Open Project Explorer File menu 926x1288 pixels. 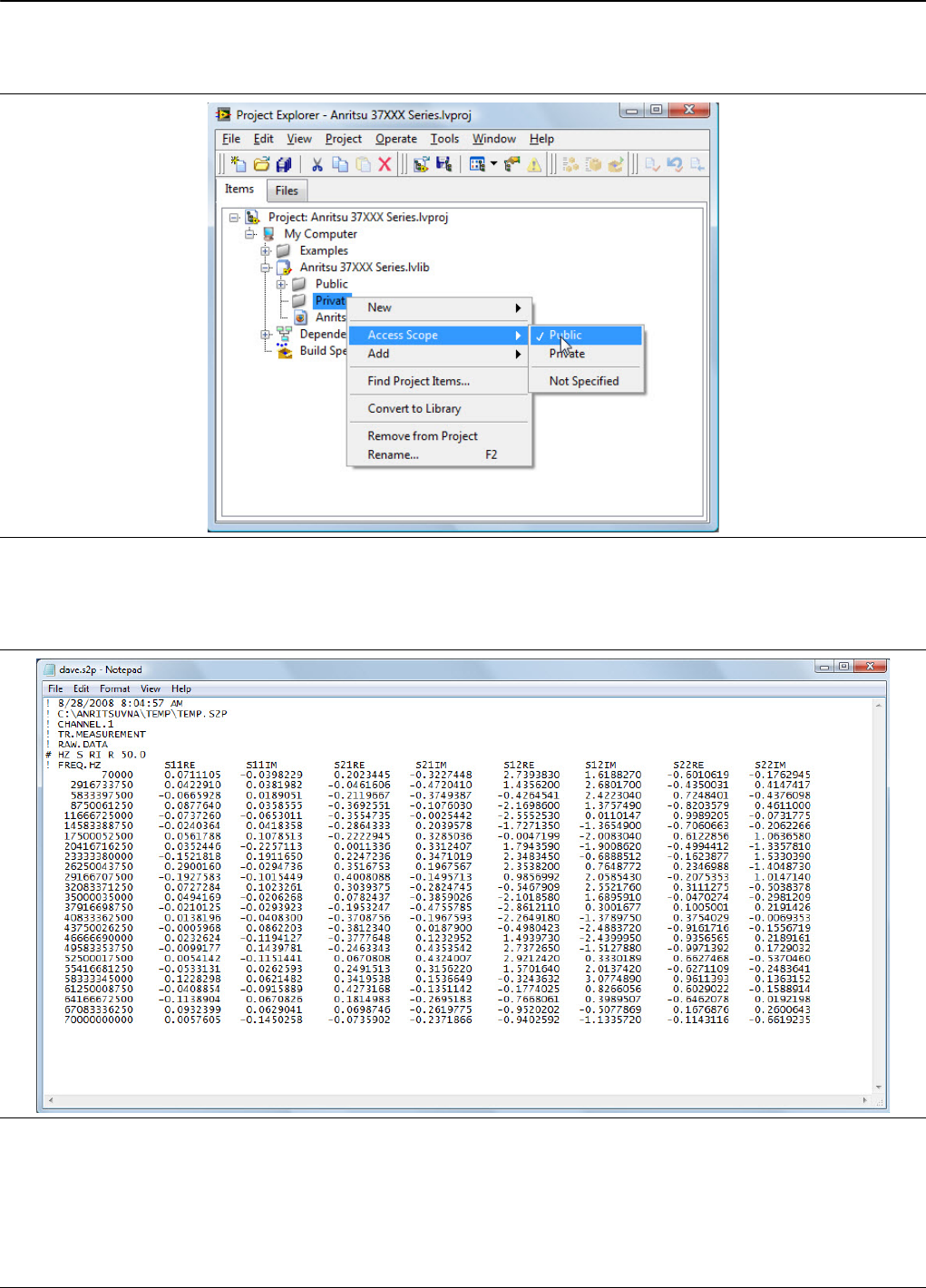point(231,139)
